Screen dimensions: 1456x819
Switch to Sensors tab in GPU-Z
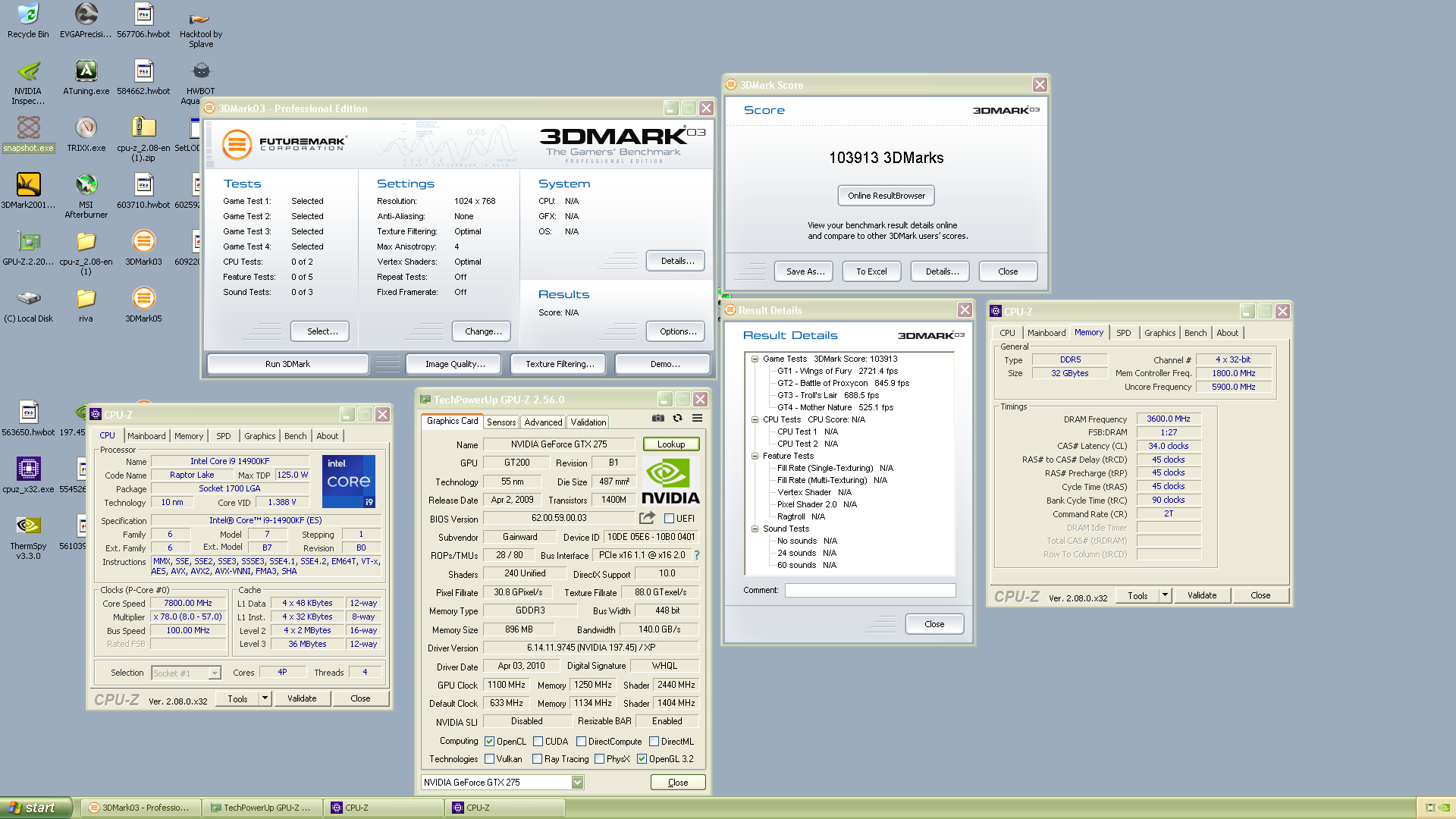pyautogui.click(x=501, y=422)
